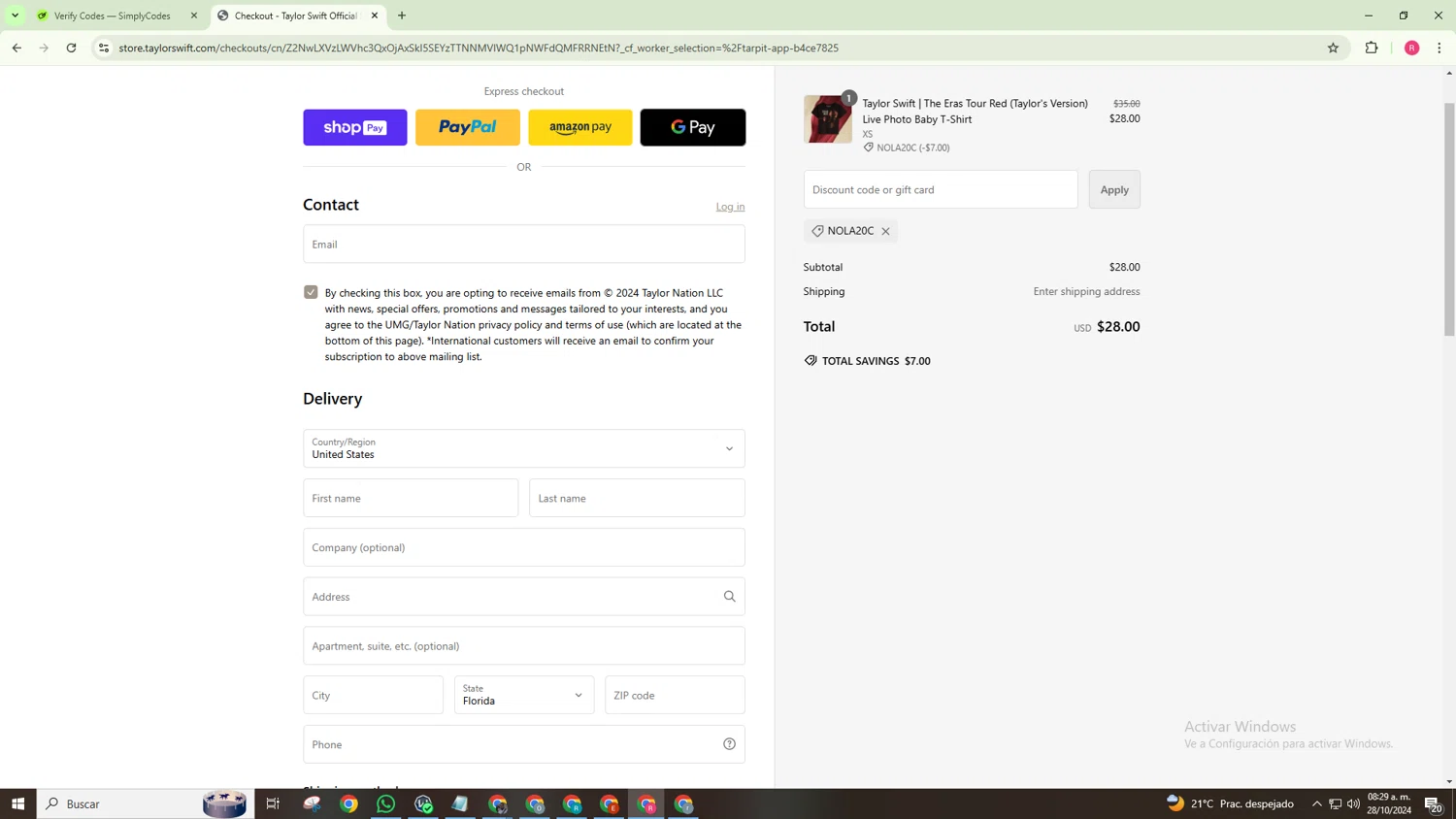Click the URL address bar
This screenshot has width=1456, height=819.
coord(718,48)
